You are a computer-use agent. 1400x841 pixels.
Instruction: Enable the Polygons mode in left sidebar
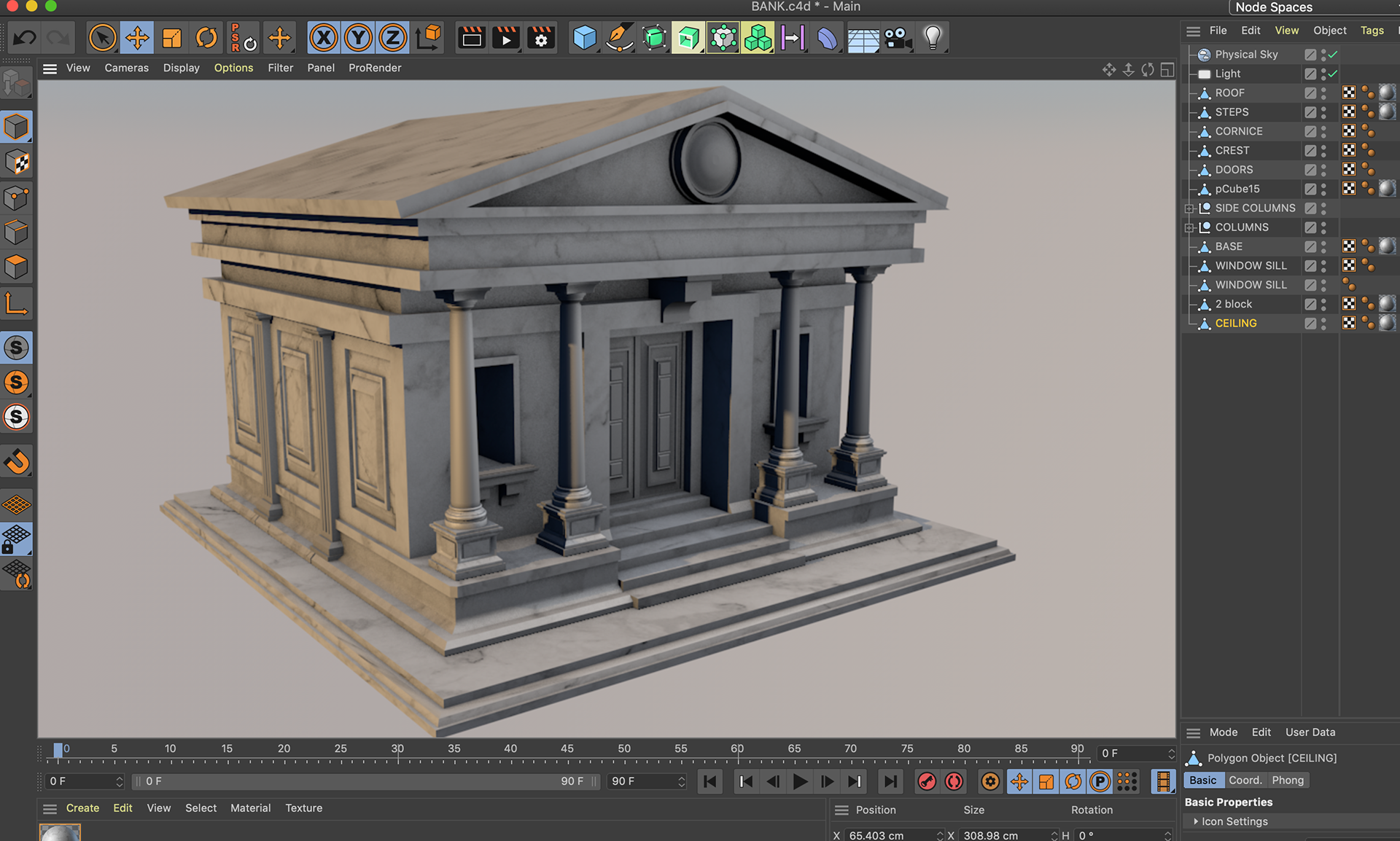point(16,267)
